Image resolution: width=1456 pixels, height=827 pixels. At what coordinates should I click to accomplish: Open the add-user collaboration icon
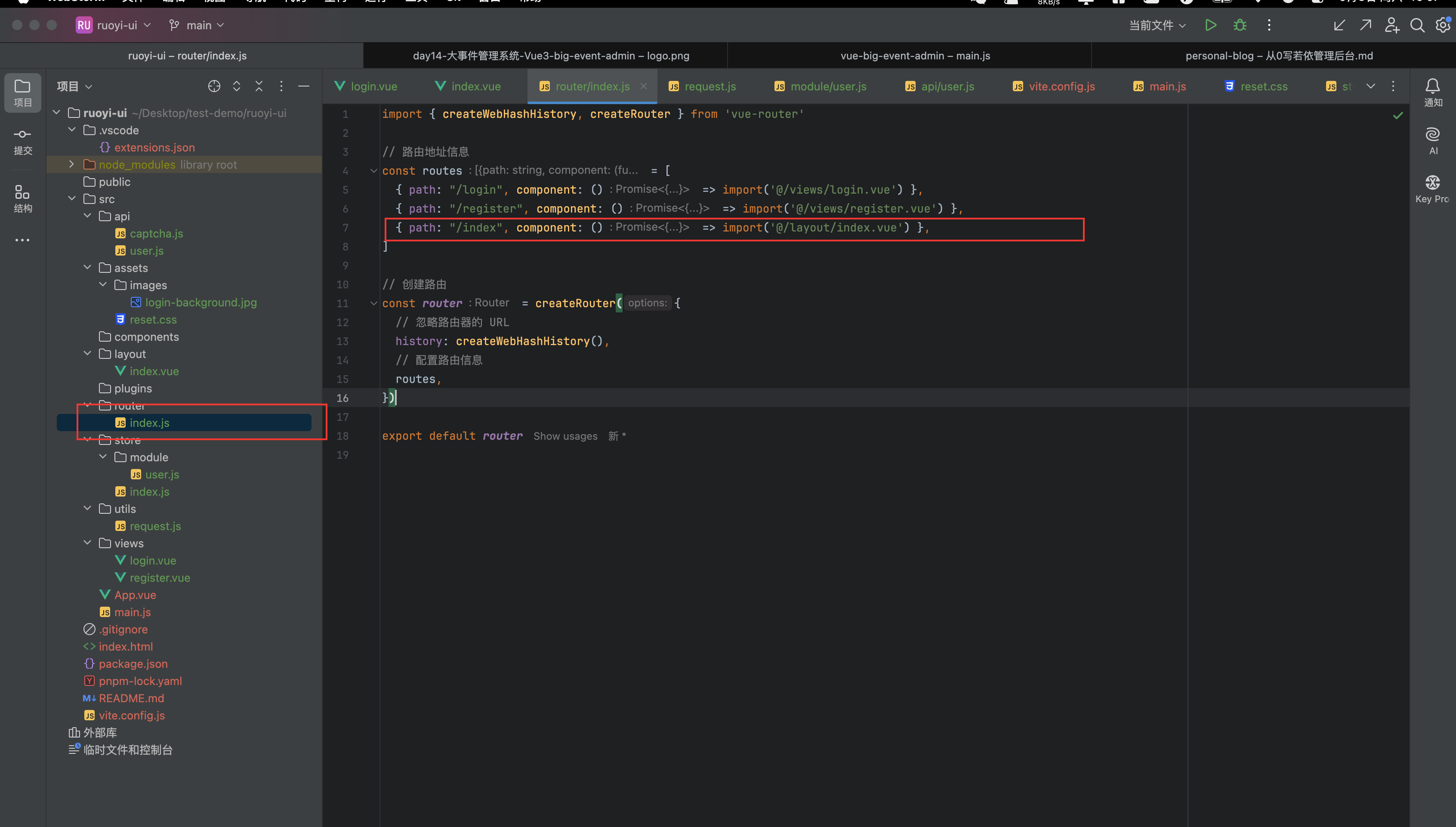tap(1391, 25)
